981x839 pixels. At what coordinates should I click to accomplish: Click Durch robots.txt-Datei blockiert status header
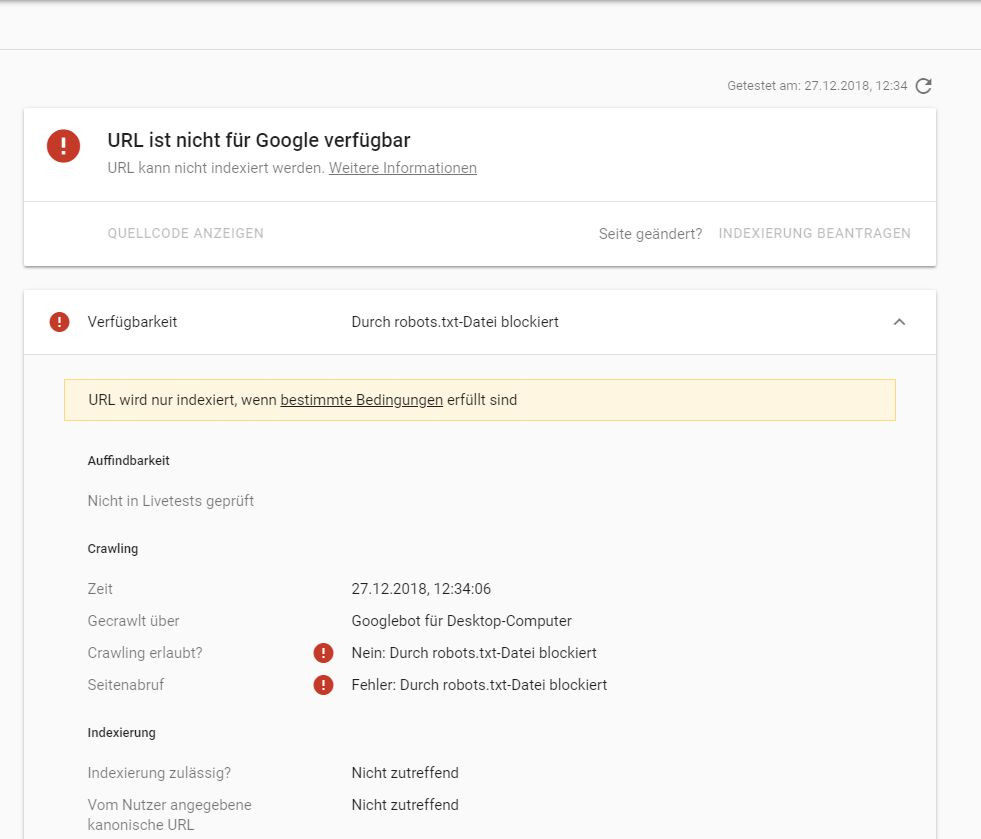(x=455, y=322)
